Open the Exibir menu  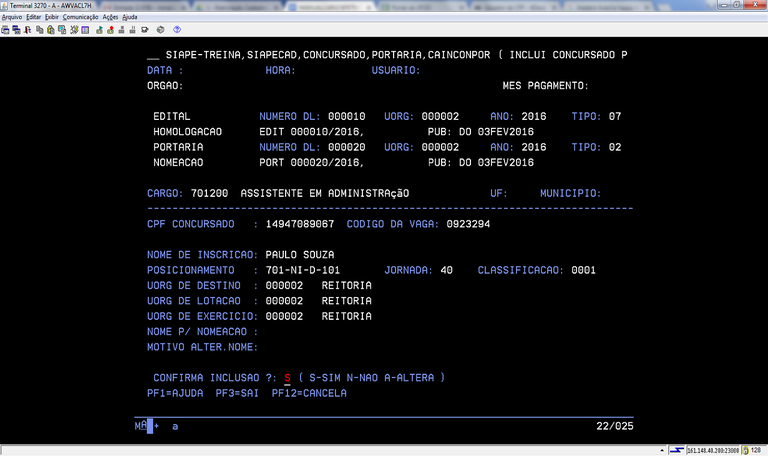click(53, 17)
